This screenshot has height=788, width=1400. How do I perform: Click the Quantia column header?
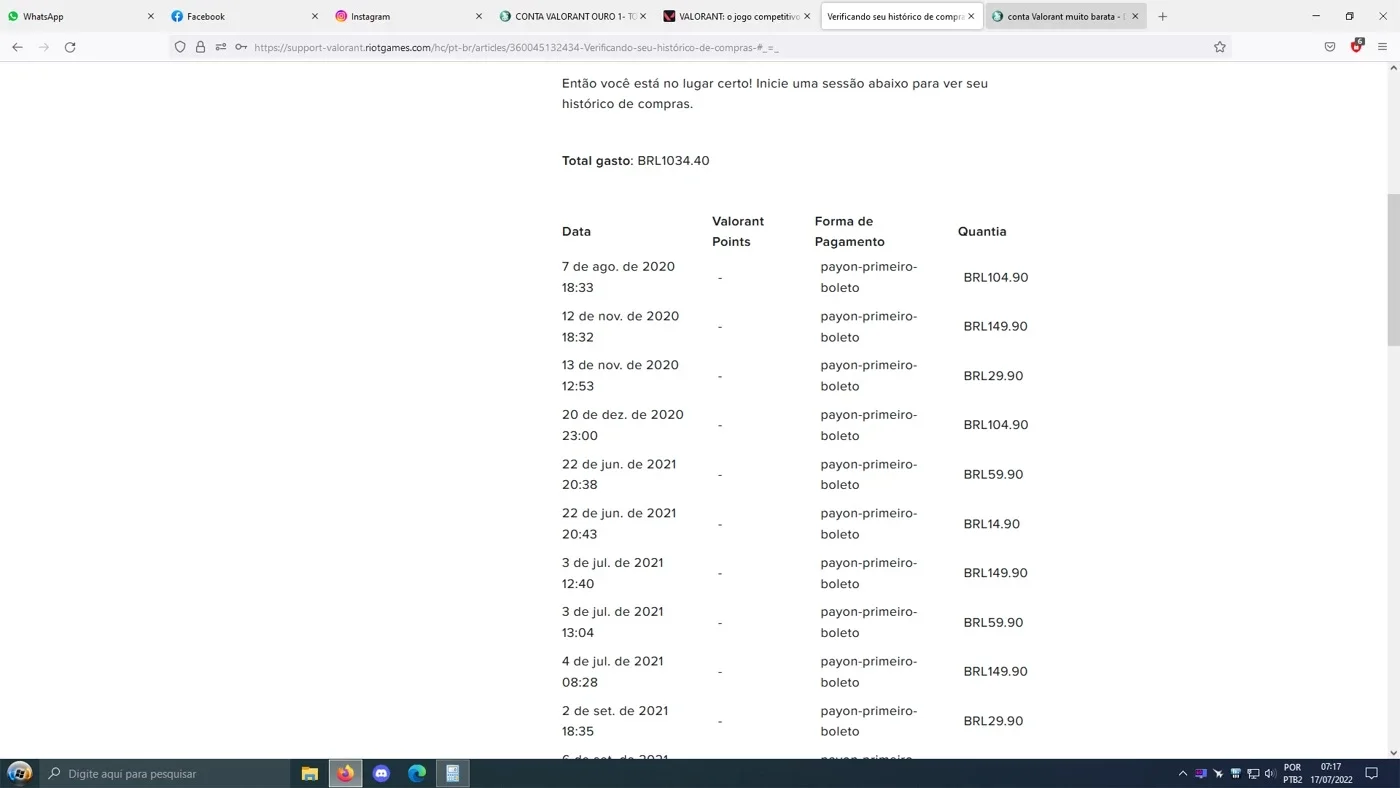(x=982, y=231)
